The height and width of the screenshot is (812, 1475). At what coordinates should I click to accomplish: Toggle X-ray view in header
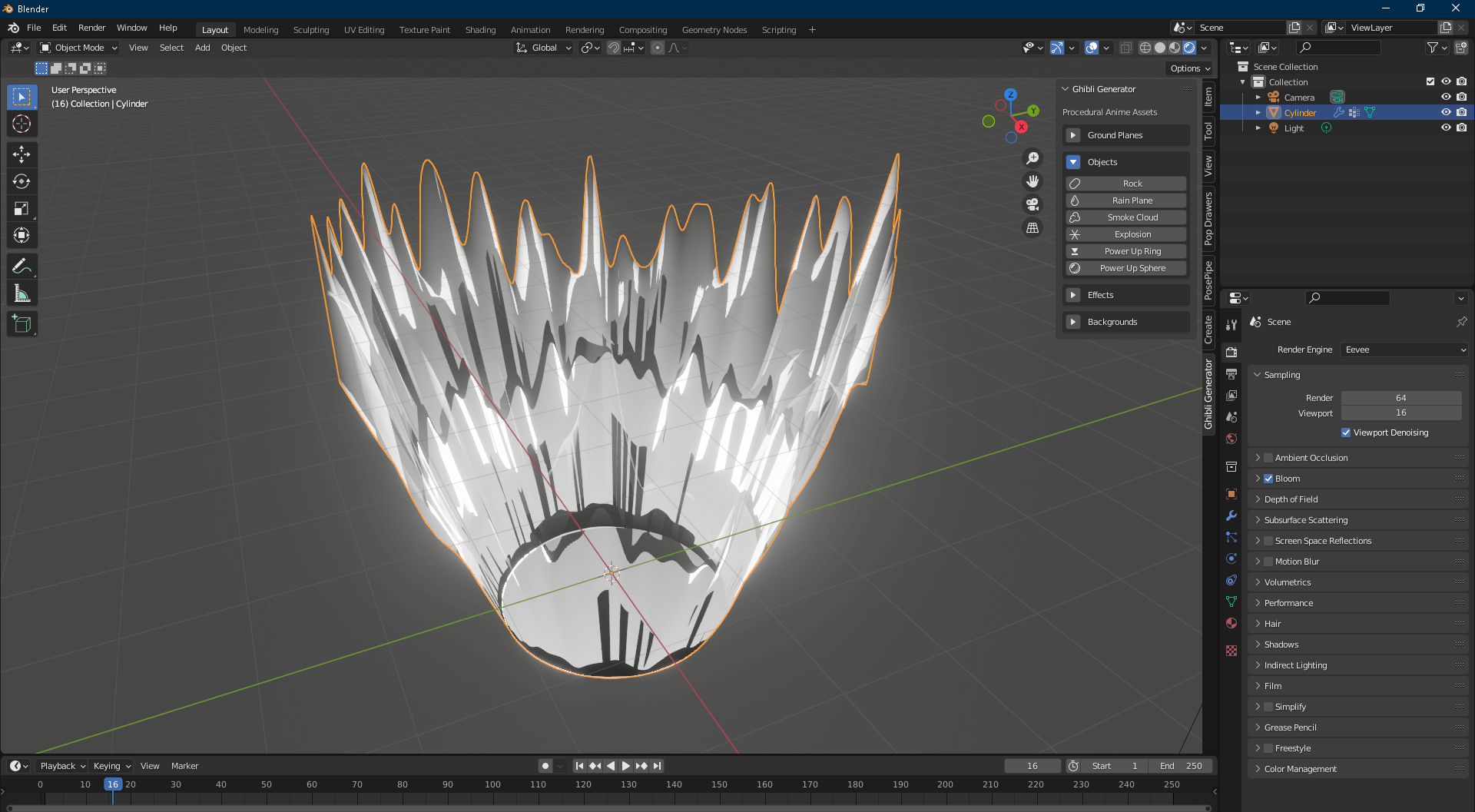click(x=1125, y=48)
